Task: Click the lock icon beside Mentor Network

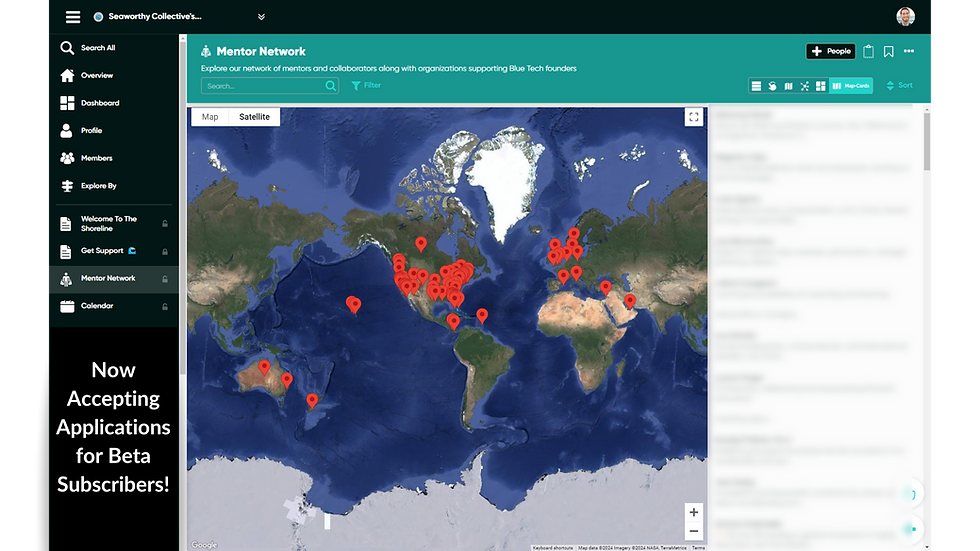Action: click(165, 279)
